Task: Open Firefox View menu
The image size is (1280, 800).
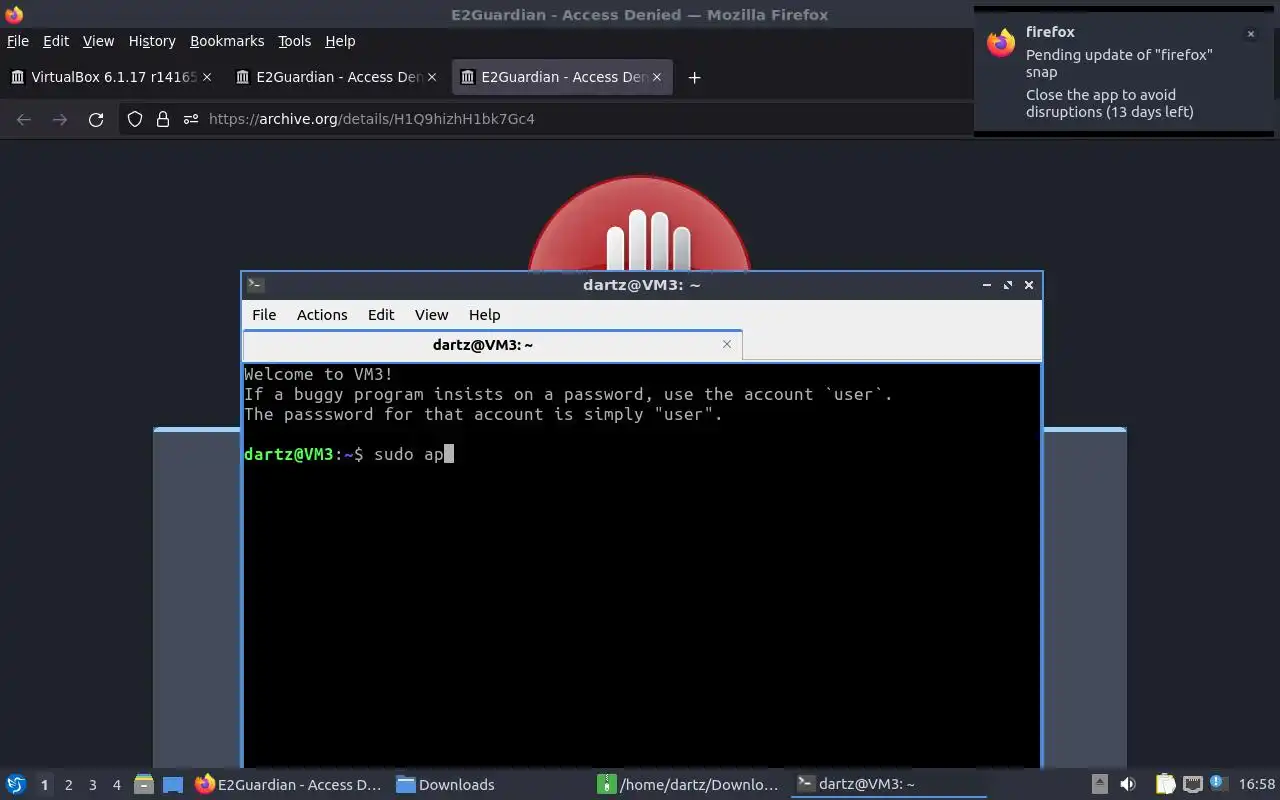Action: coord(98,41)
